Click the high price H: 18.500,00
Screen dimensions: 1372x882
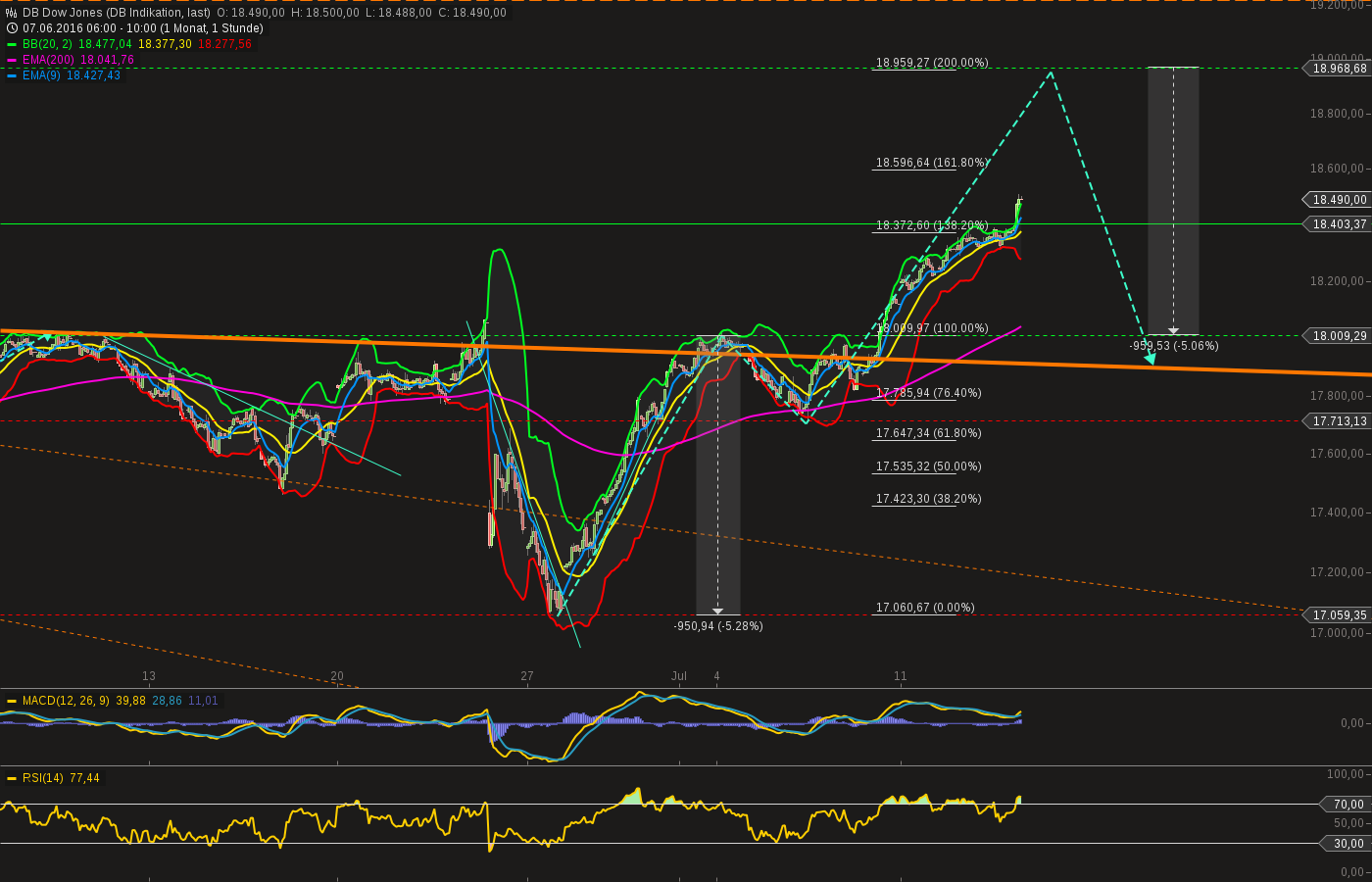(325, 13)
